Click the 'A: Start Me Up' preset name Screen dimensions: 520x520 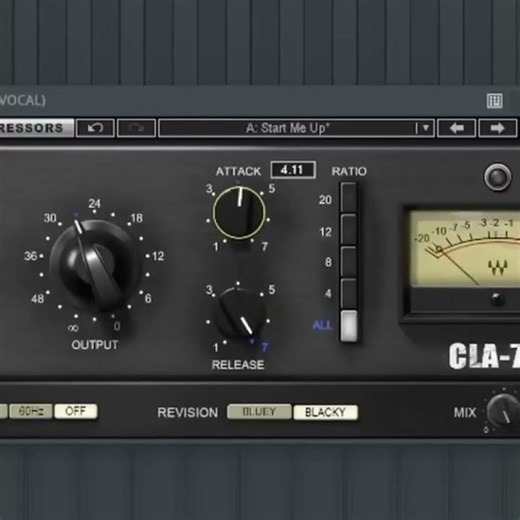coord(287,128)
